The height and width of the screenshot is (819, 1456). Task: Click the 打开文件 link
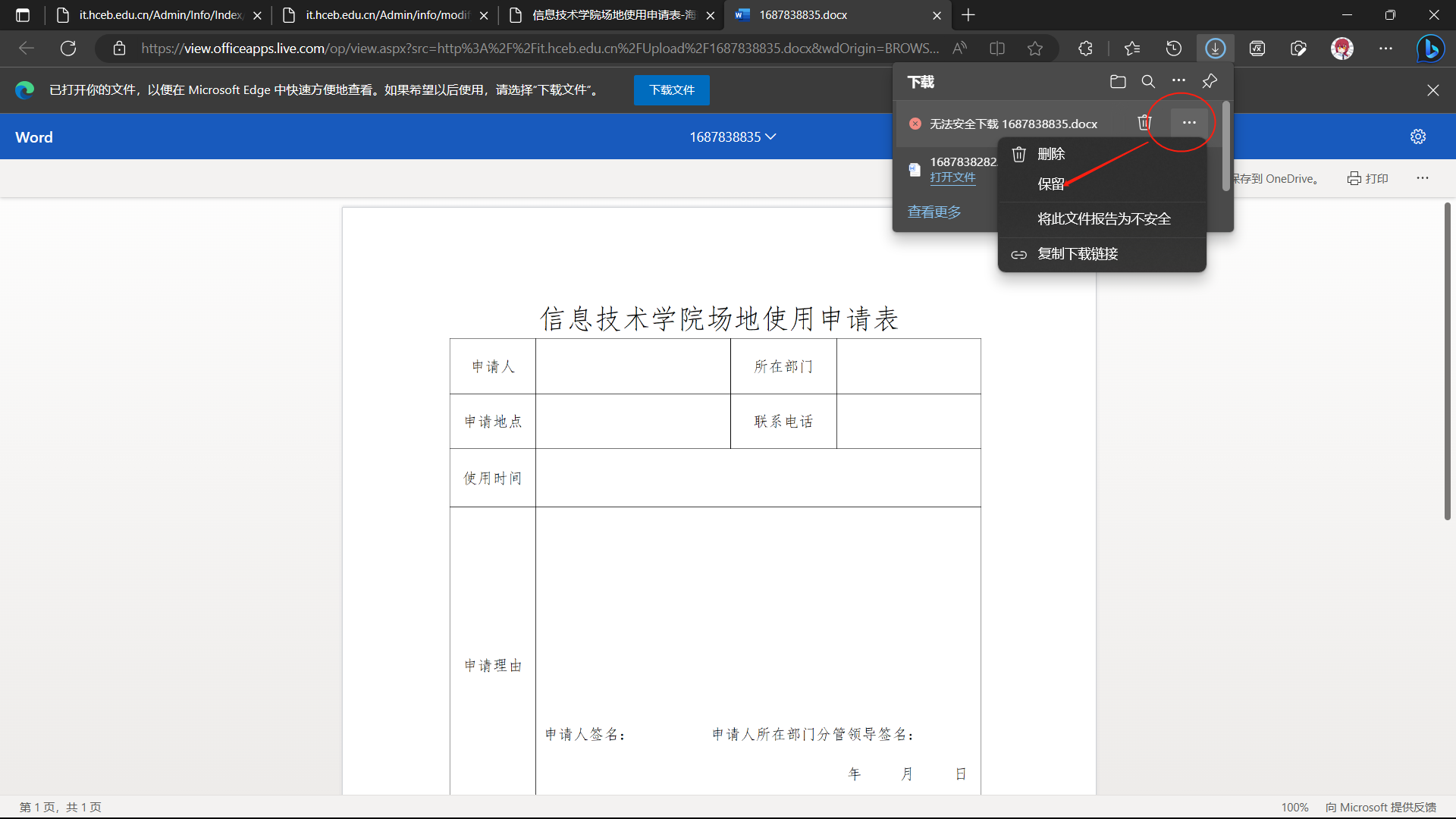pyautogui.click(x=952, y=177)
